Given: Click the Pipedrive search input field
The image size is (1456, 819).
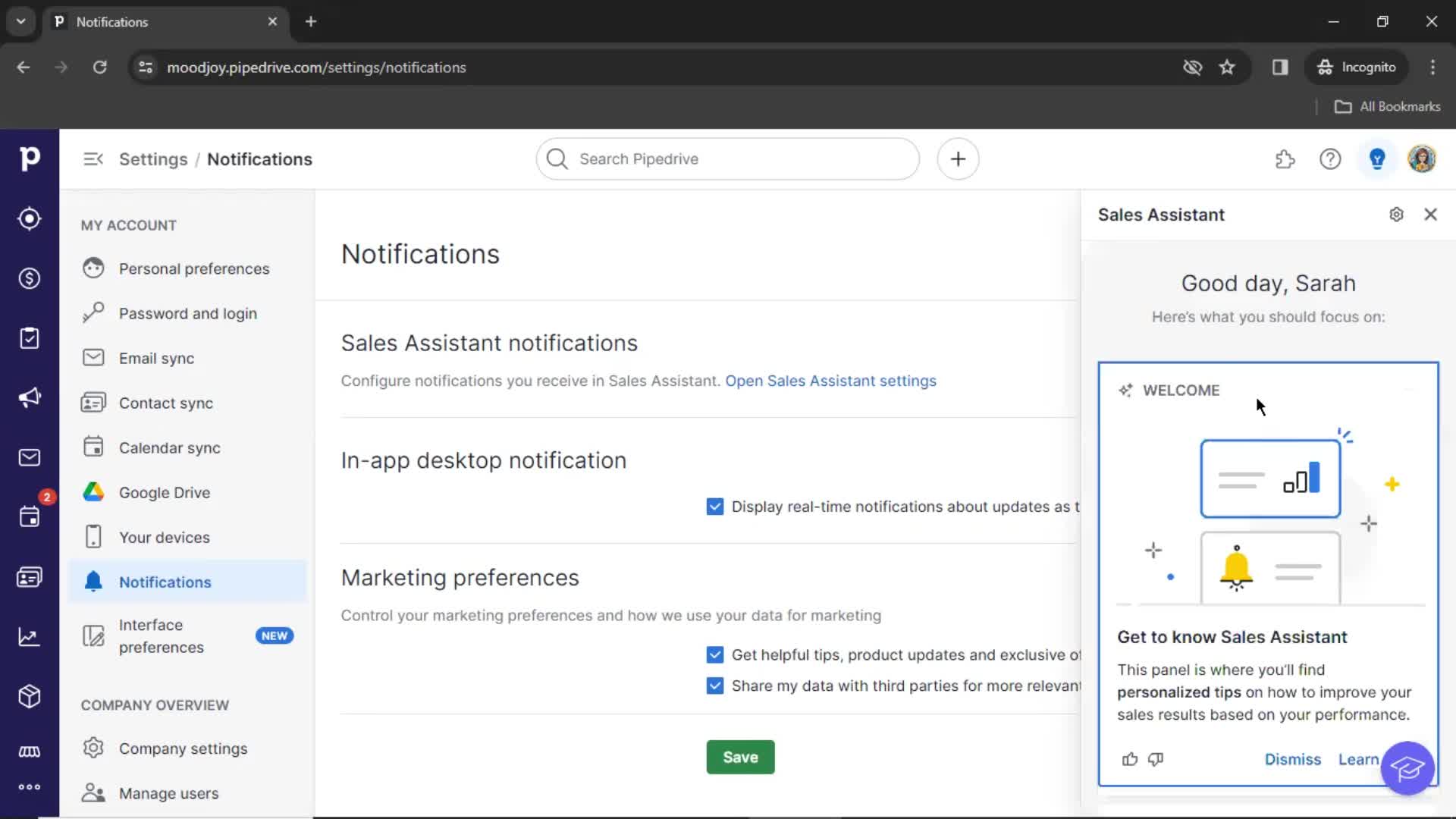Looking at the screenshot, I should click(728, 159).
